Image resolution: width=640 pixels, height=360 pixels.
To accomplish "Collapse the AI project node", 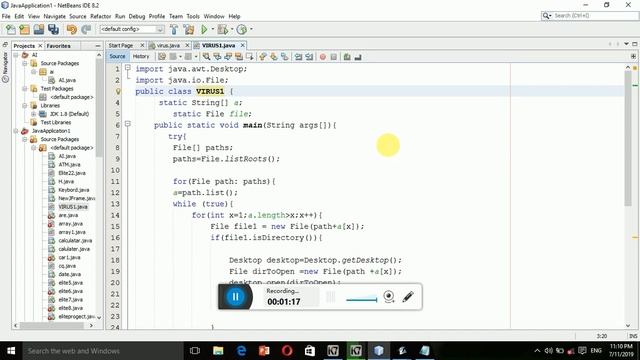I will (x=16, y=55).
